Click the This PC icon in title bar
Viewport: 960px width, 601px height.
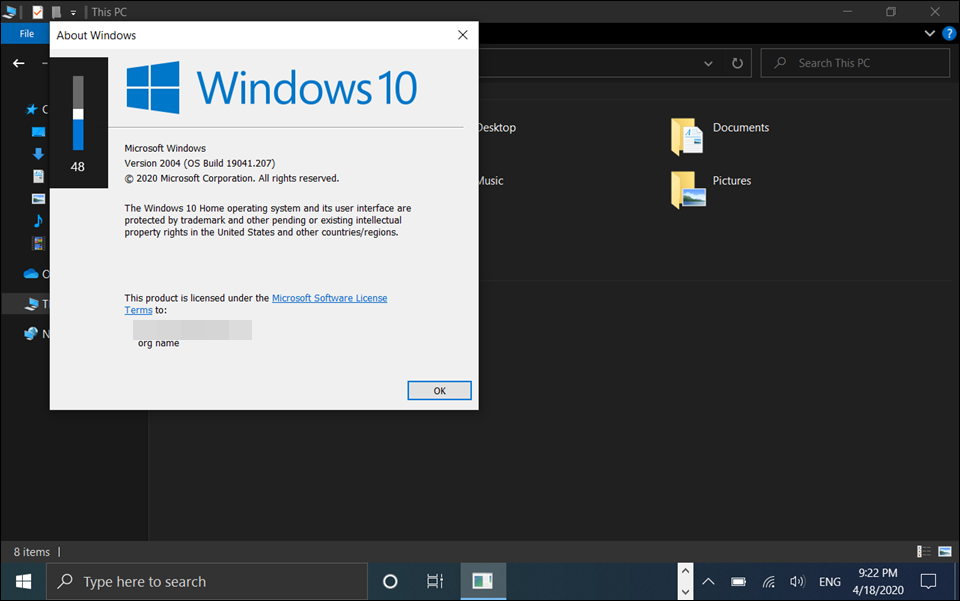click(x=10, y=12)
